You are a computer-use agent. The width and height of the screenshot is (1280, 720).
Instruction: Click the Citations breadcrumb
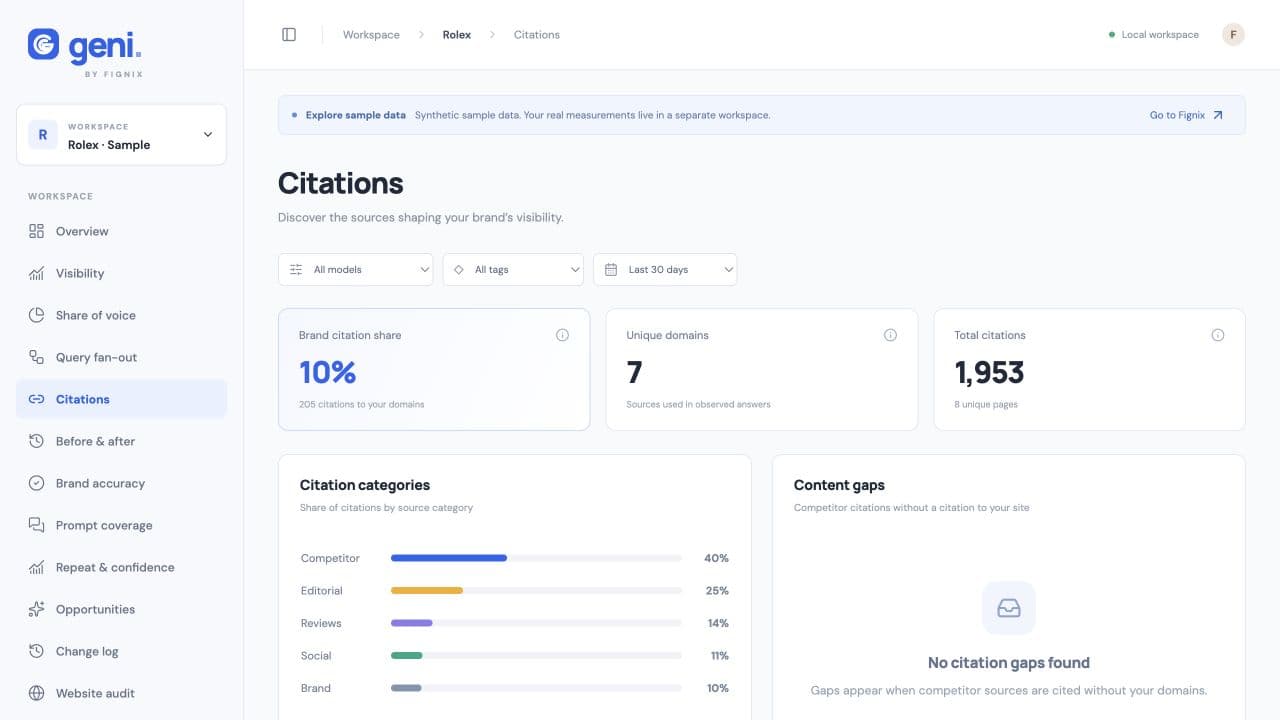pyautogui.click(x=537, y=35)
